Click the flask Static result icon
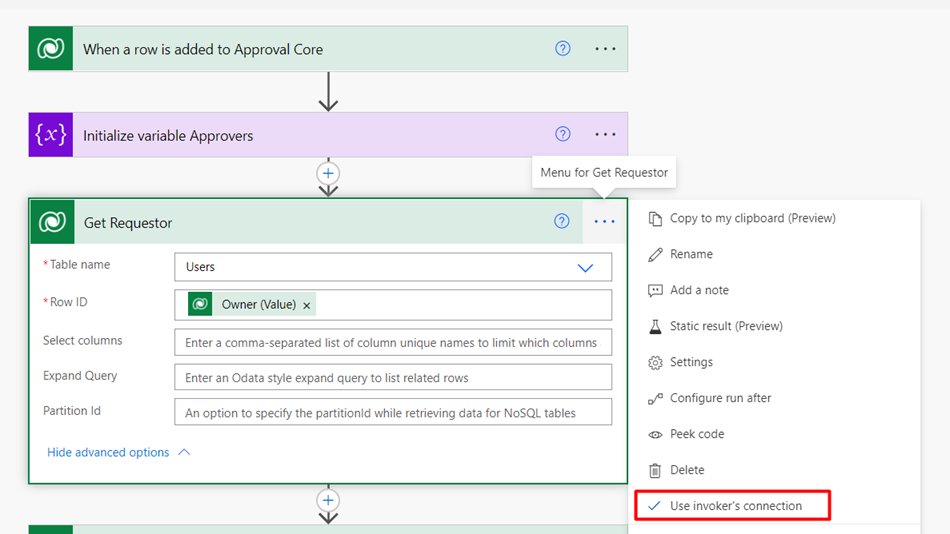This screenshot has width=950, height=534. click(655, 327)
